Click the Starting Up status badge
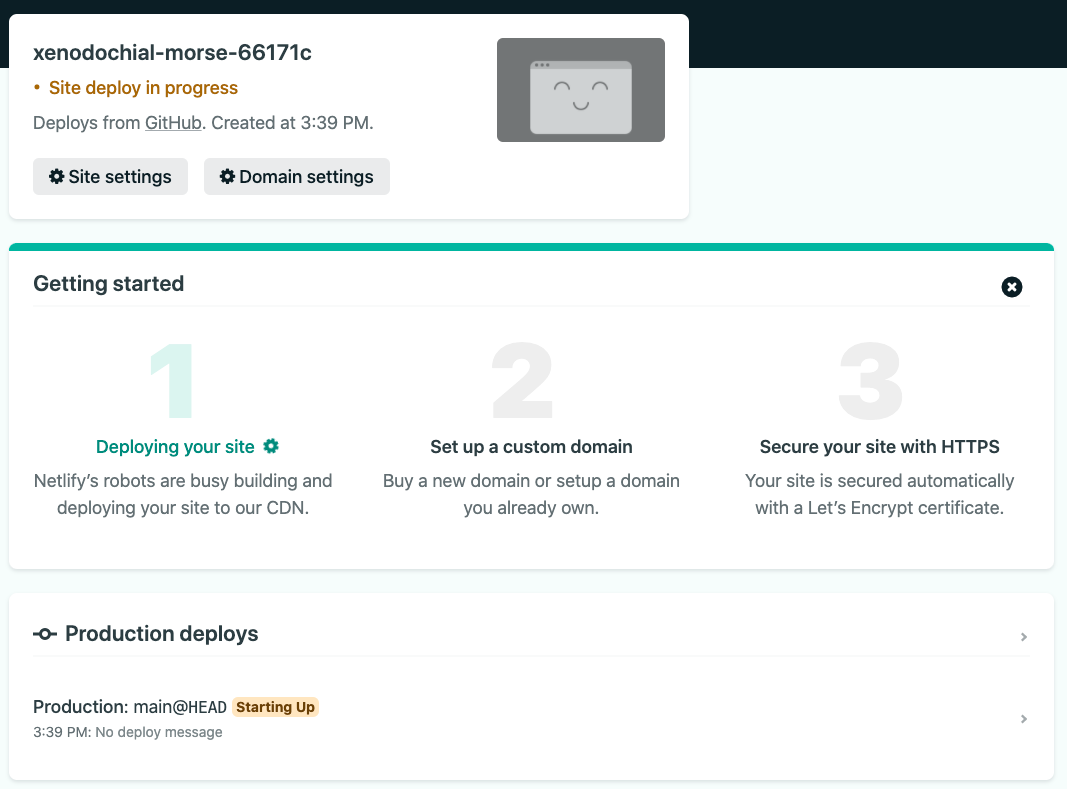Viewport: 1067px width, 789px height. [x=276, y=707]
